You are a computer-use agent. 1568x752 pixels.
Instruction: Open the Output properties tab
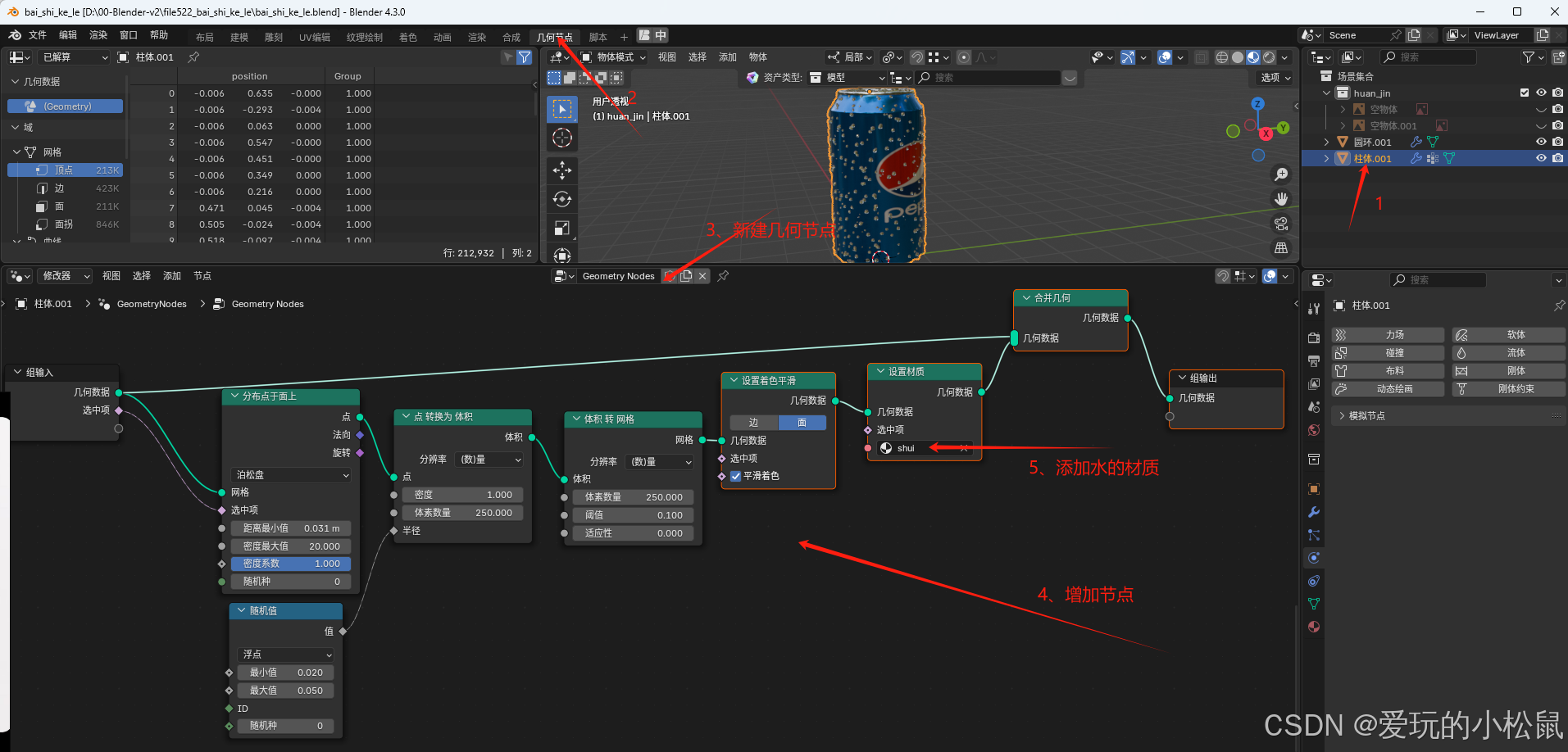(1314, 361)
